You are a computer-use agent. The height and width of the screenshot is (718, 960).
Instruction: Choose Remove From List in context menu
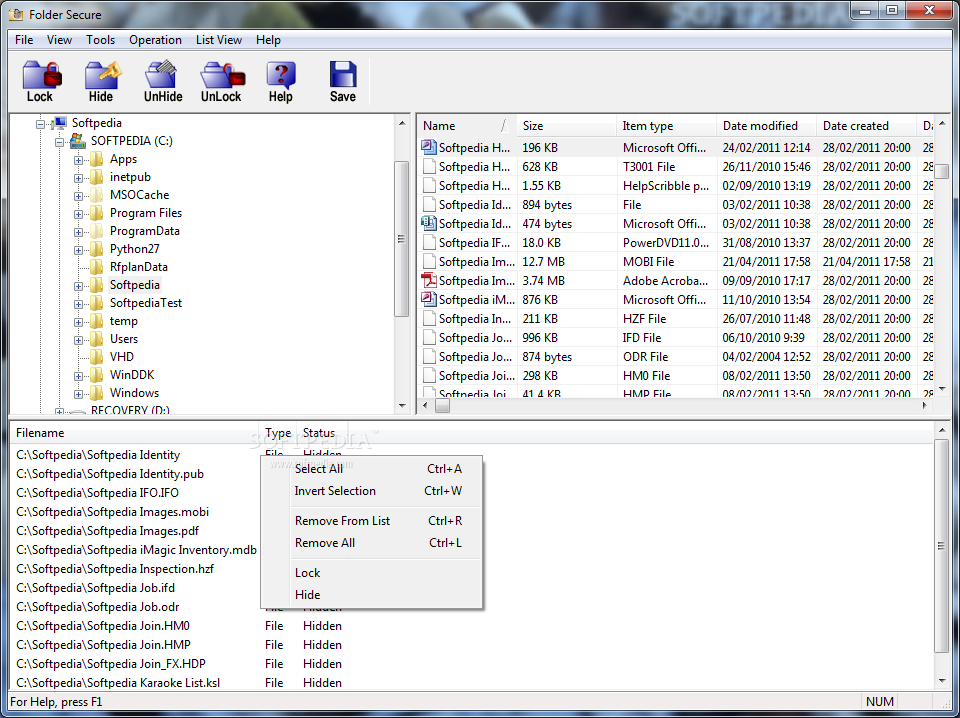pos(372,521)
